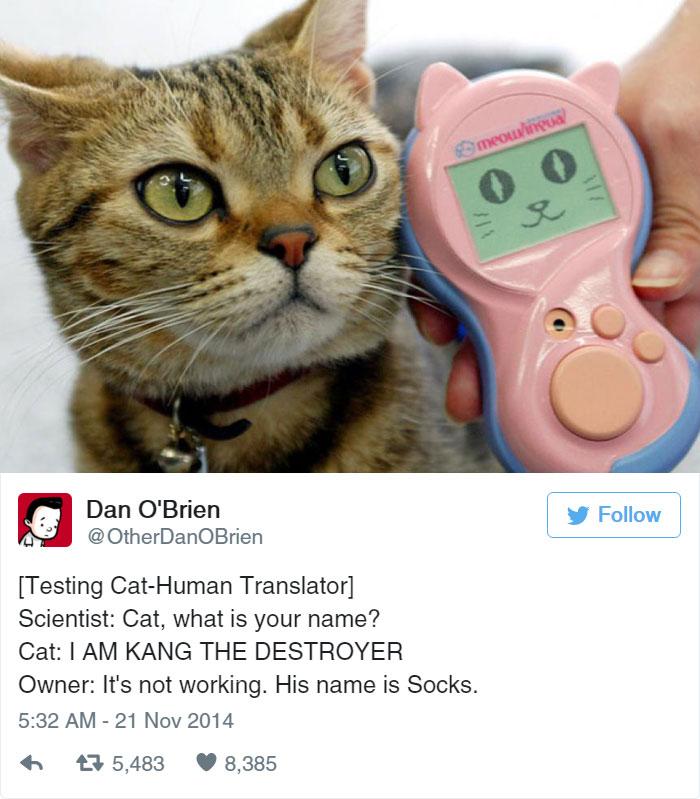Click the "[Testing Cat-Human Translator]" text line
Screen dimensions: 700x799
coord(186,585)
